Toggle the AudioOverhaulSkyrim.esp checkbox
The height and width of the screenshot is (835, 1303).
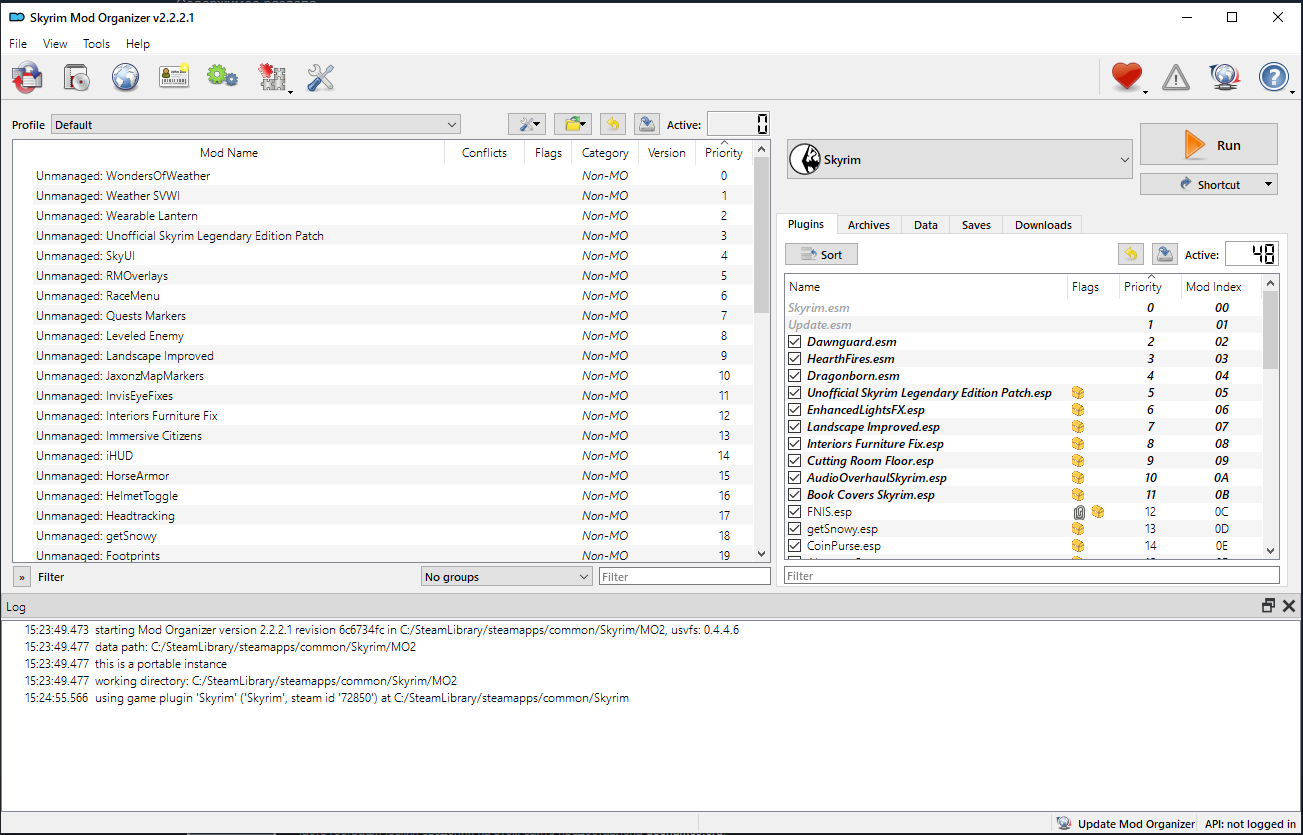coord(795,478)
